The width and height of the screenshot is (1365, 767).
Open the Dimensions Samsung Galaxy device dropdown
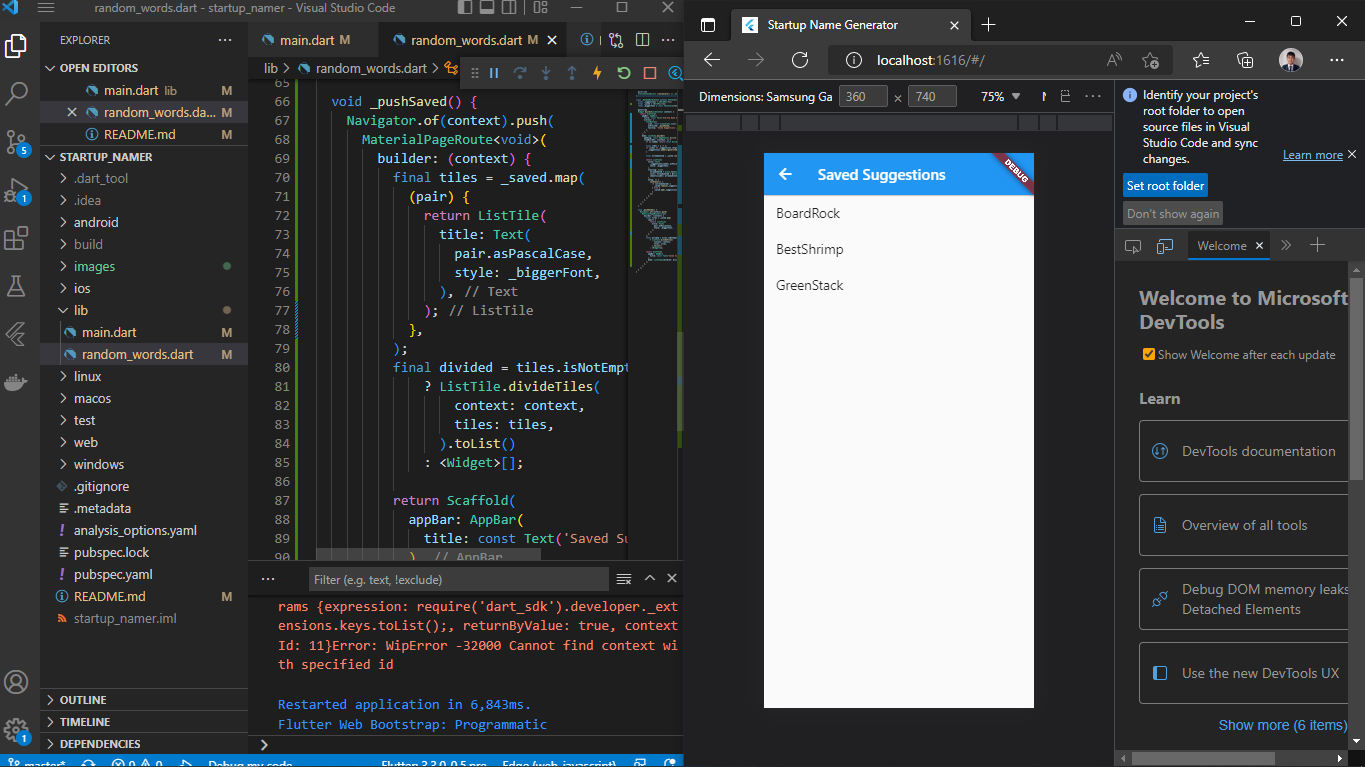(x=766, y=97)
